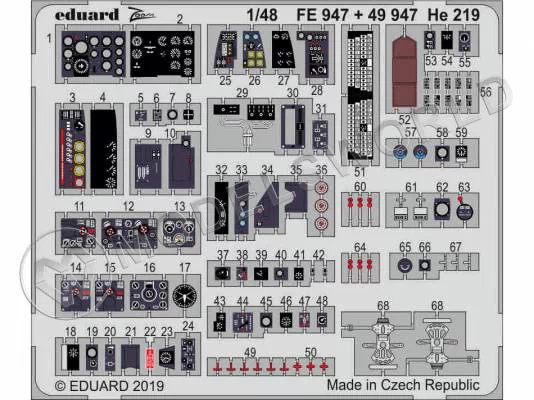534x400 pixels.
Task: Select the black gauge panel part 2
Action: pos(162,54)
